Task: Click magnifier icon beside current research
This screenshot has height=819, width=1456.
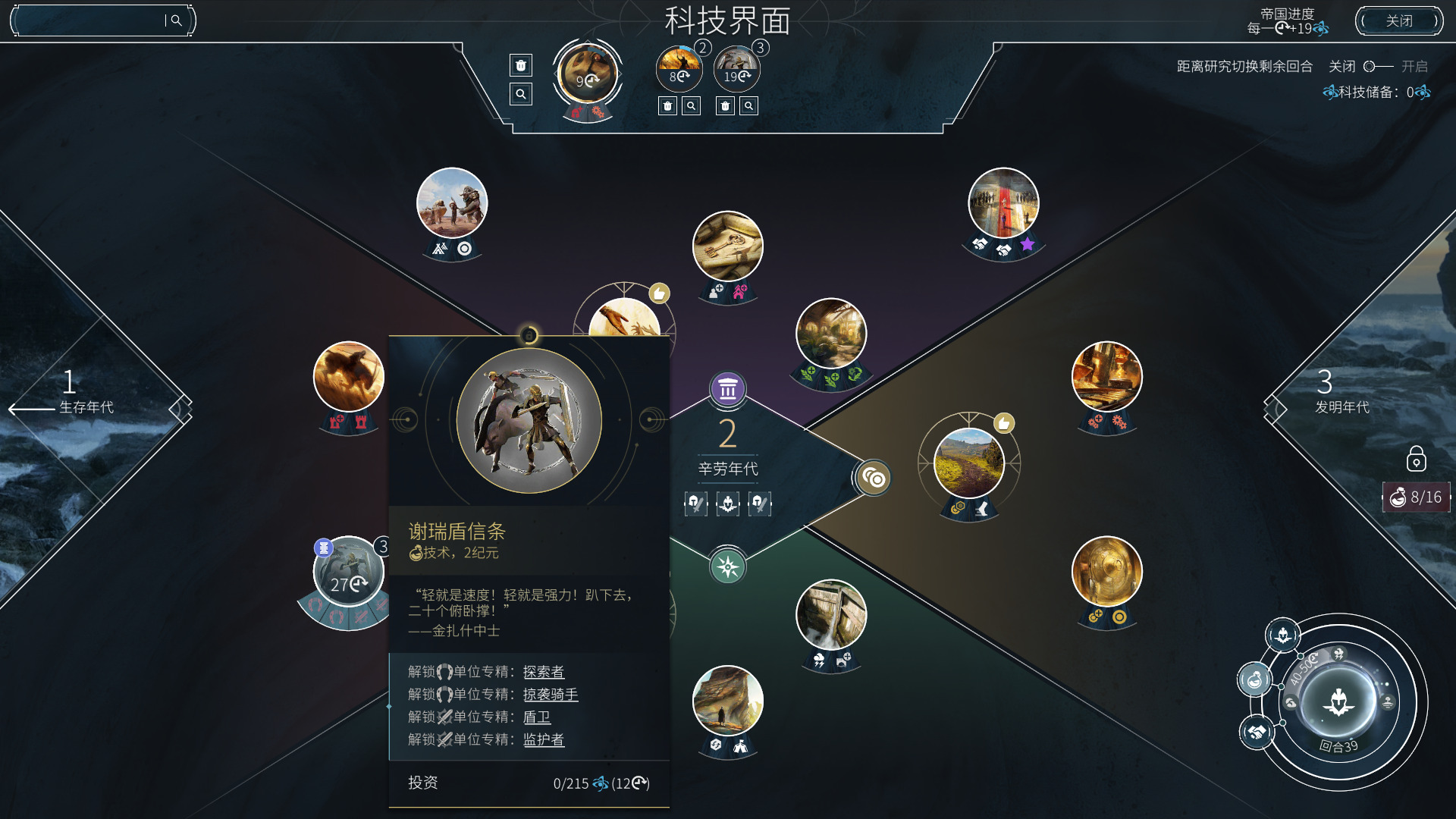Action: coord(520,94)
